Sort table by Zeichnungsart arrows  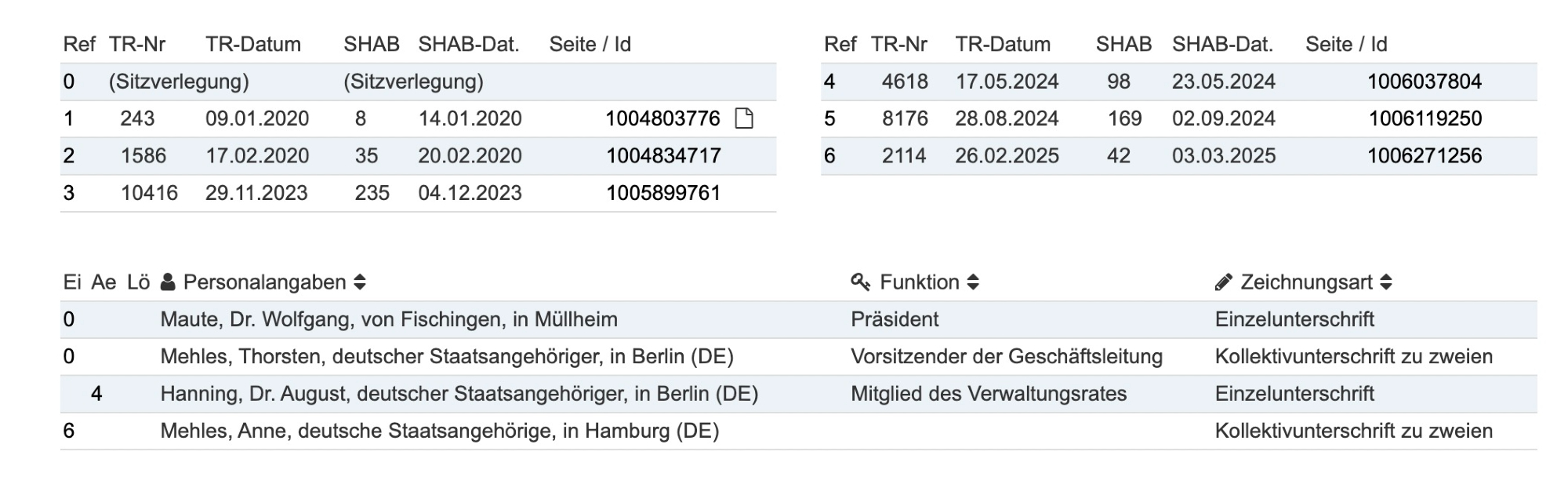pyautogui.click(x=1386, y=282)
